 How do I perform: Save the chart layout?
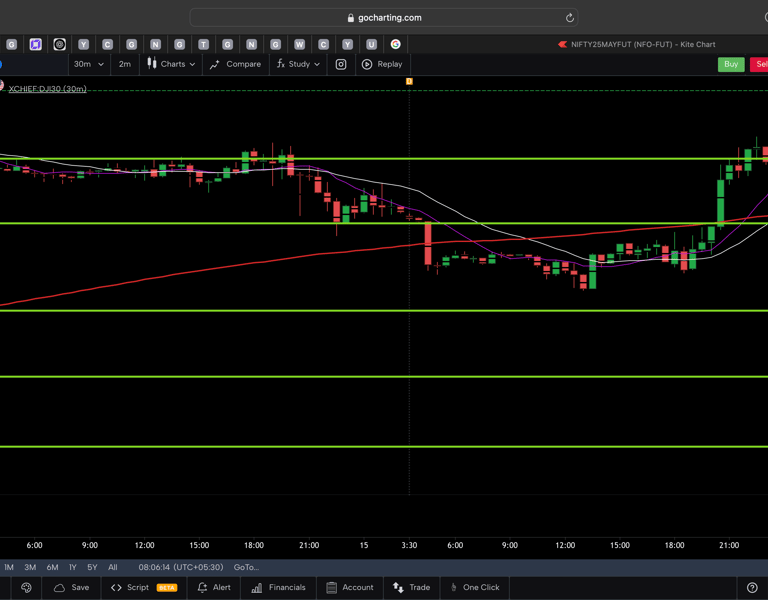(72, 588)
